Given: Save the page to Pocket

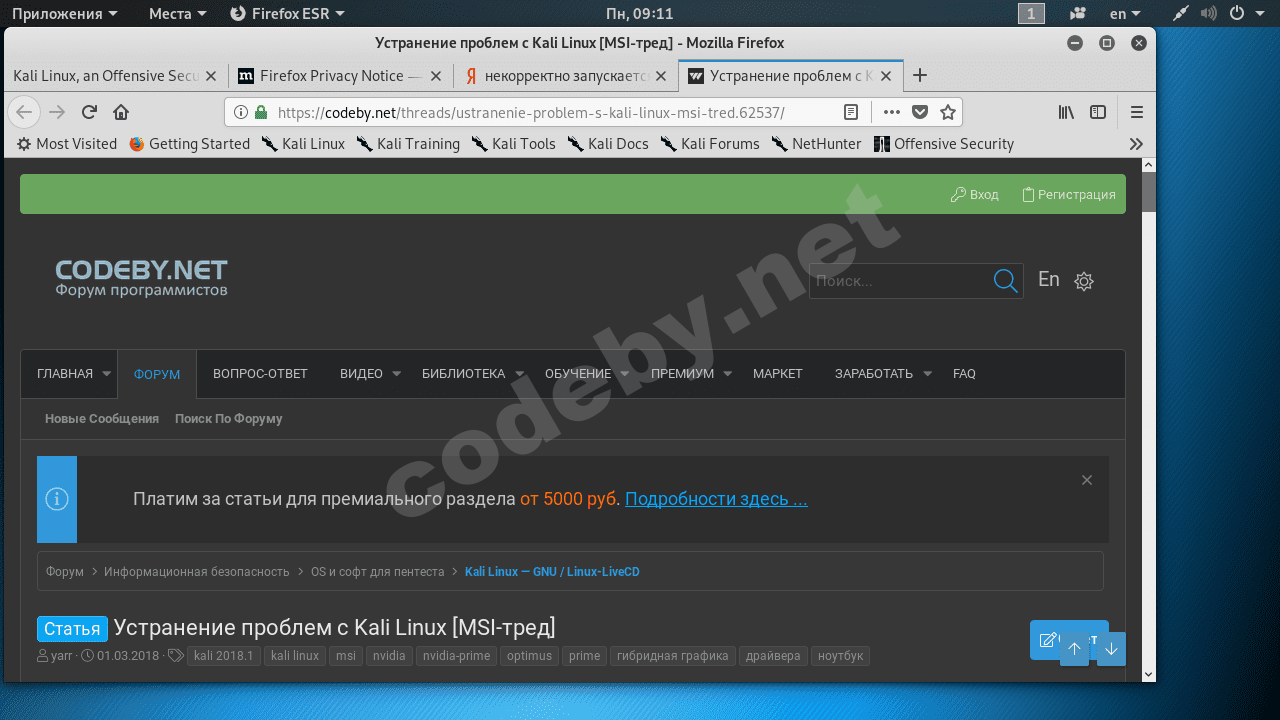Looking at the screenshot, I should point(920,112).
